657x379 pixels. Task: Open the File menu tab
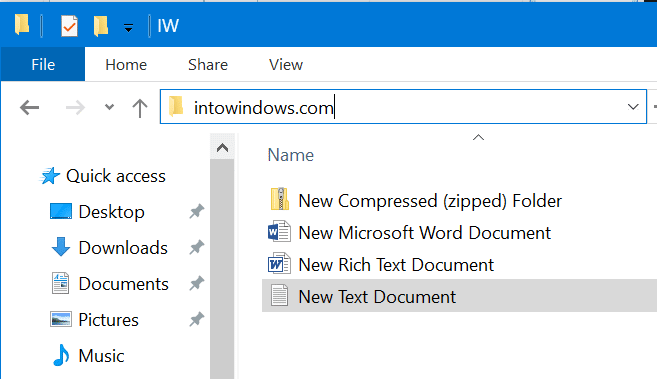tap(43, 64)
